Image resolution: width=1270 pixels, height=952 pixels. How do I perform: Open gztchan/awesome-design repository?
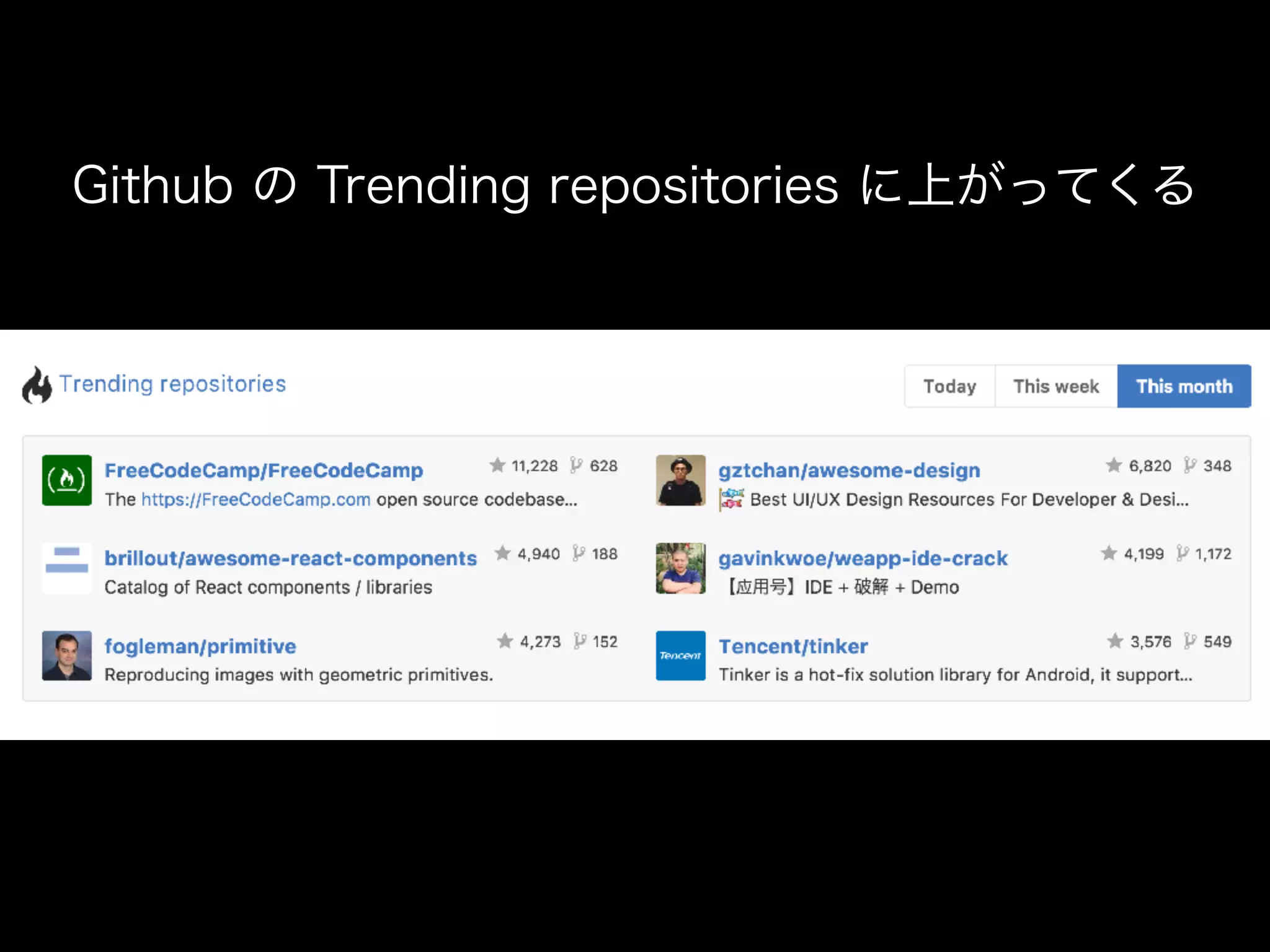(x=849, y=470)
